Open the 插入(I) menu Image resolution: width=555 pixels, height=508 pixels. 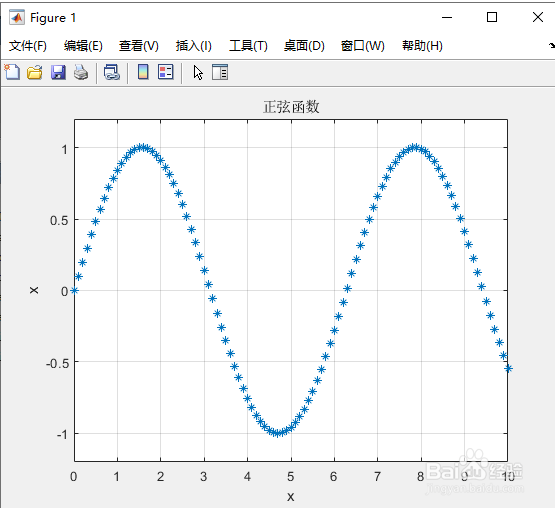point(194,46)
